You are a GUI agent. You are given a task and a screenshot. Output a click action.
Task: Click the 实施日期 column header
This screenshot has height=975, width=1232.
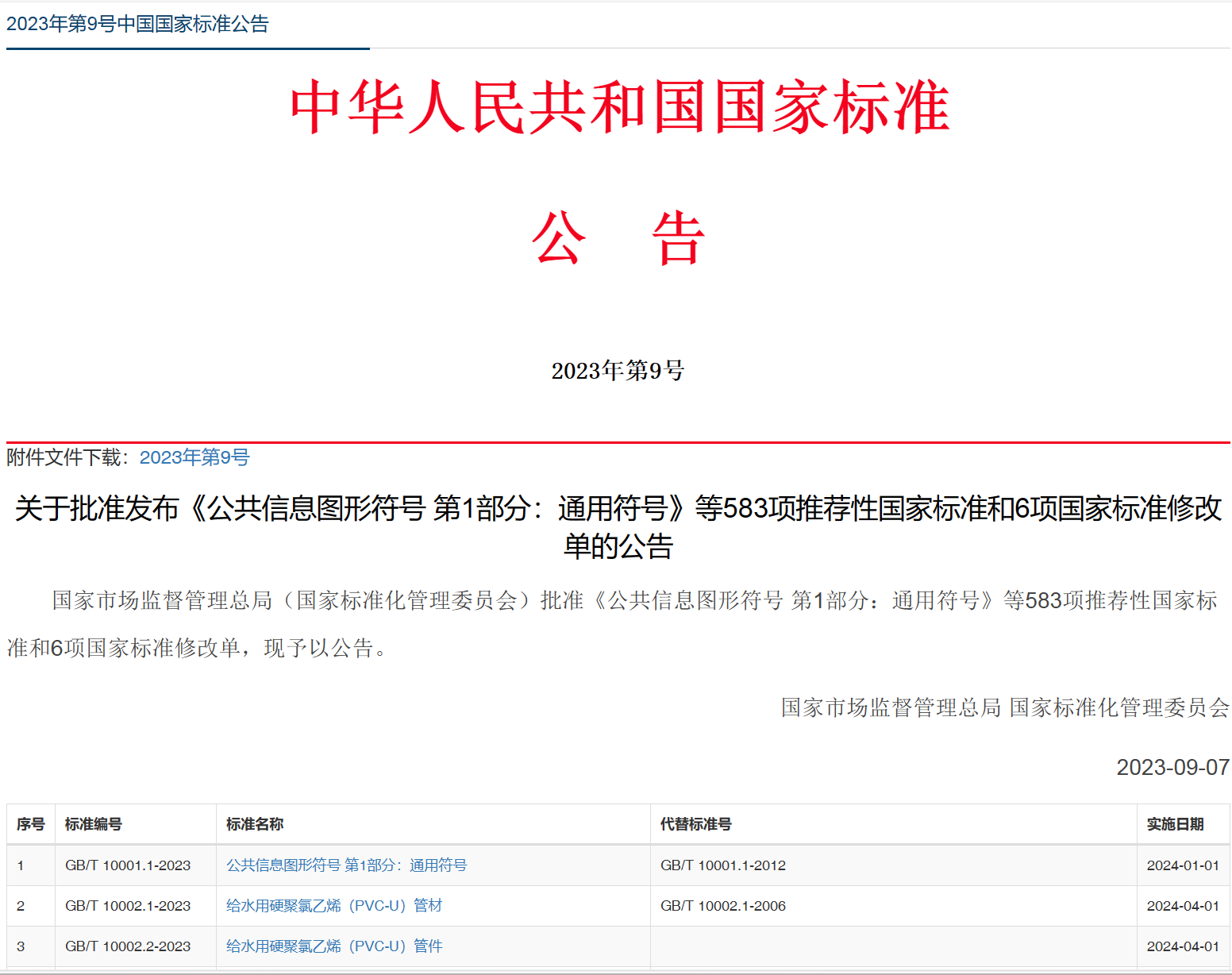click(x=1175, y=824)
